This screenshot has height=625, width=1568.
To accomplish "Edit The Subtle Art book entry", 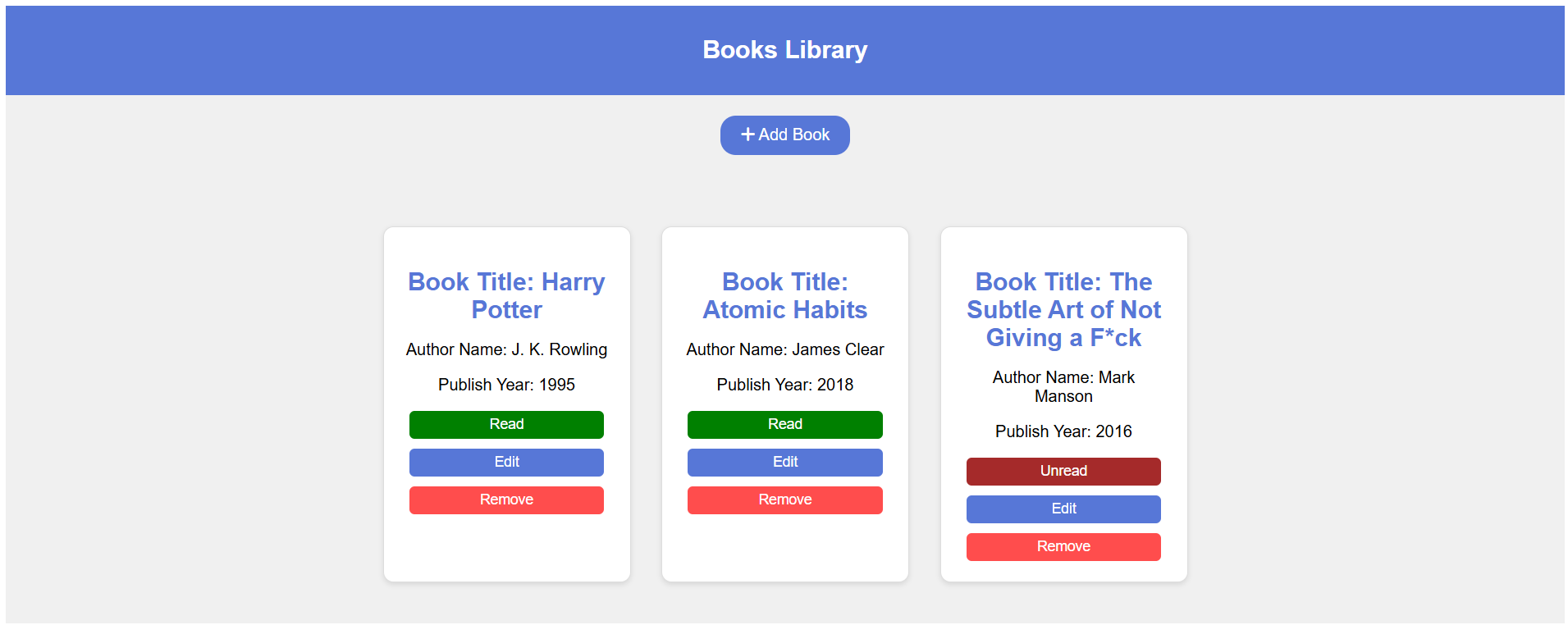I will pos(1063,509).
